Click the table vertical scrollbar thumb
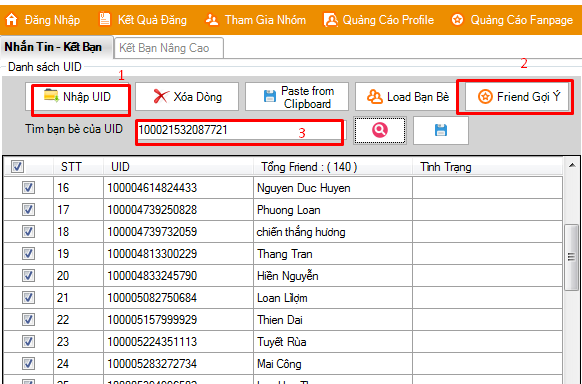This screenshot has width=582, height=384. [x=572, y=257]
